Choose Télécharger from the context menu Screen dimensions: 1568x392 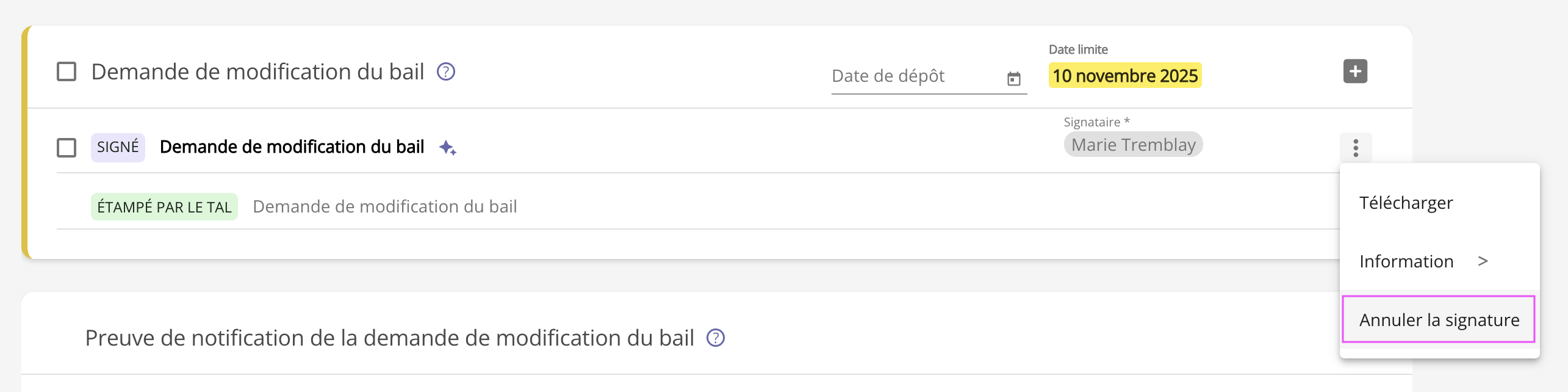1406,203
